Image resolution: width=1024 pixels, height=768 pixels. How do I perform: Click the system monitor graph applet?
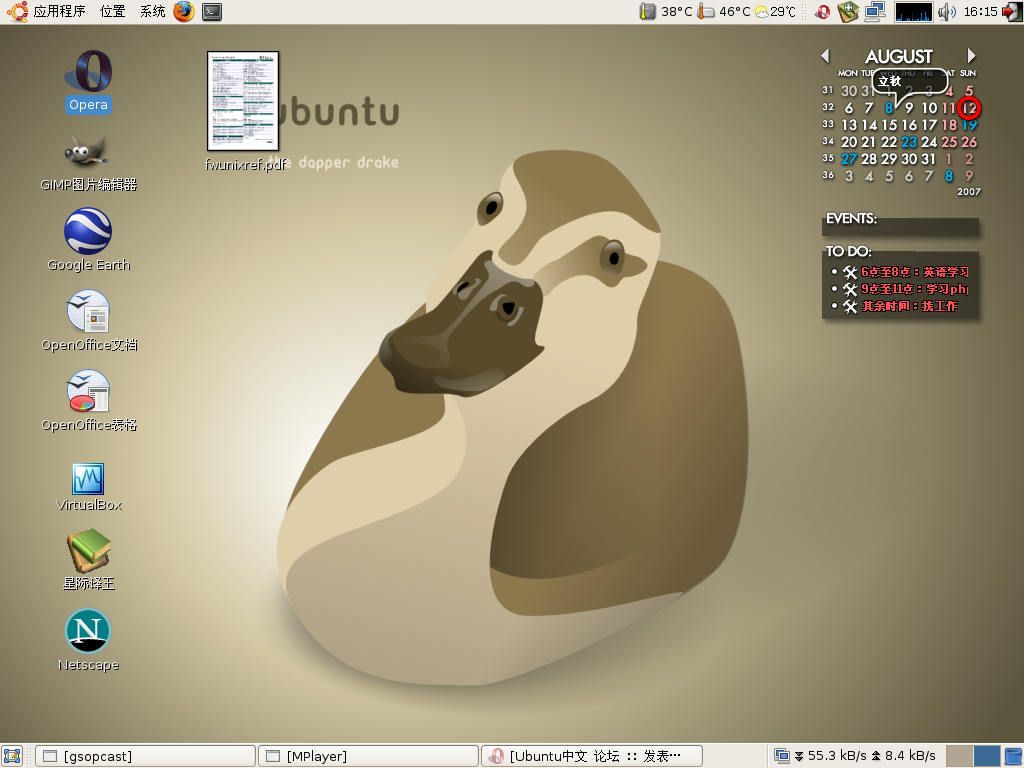(x=913, y=12)
